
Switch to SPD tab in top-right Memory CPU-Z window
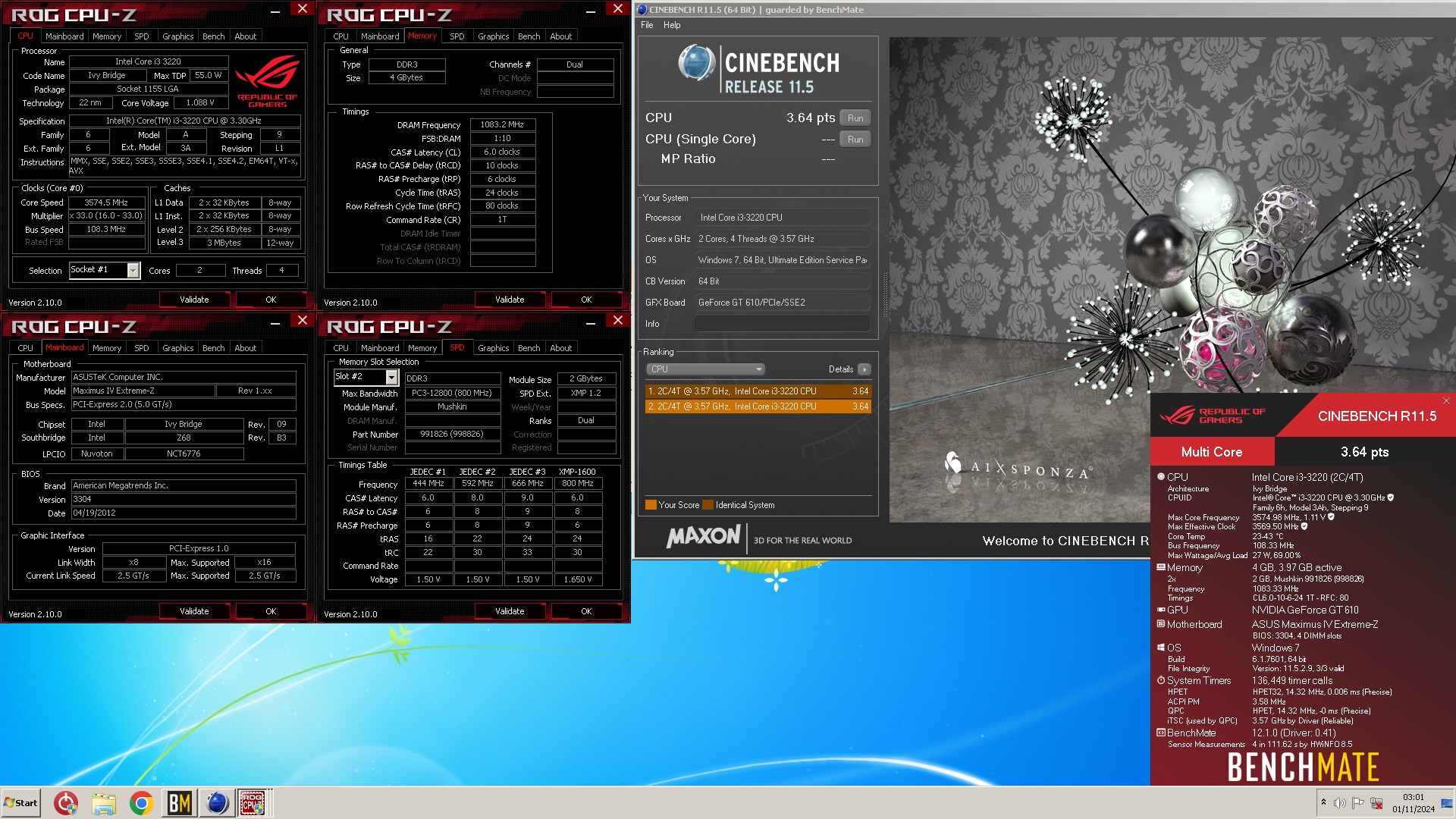[x=457, y=36]
